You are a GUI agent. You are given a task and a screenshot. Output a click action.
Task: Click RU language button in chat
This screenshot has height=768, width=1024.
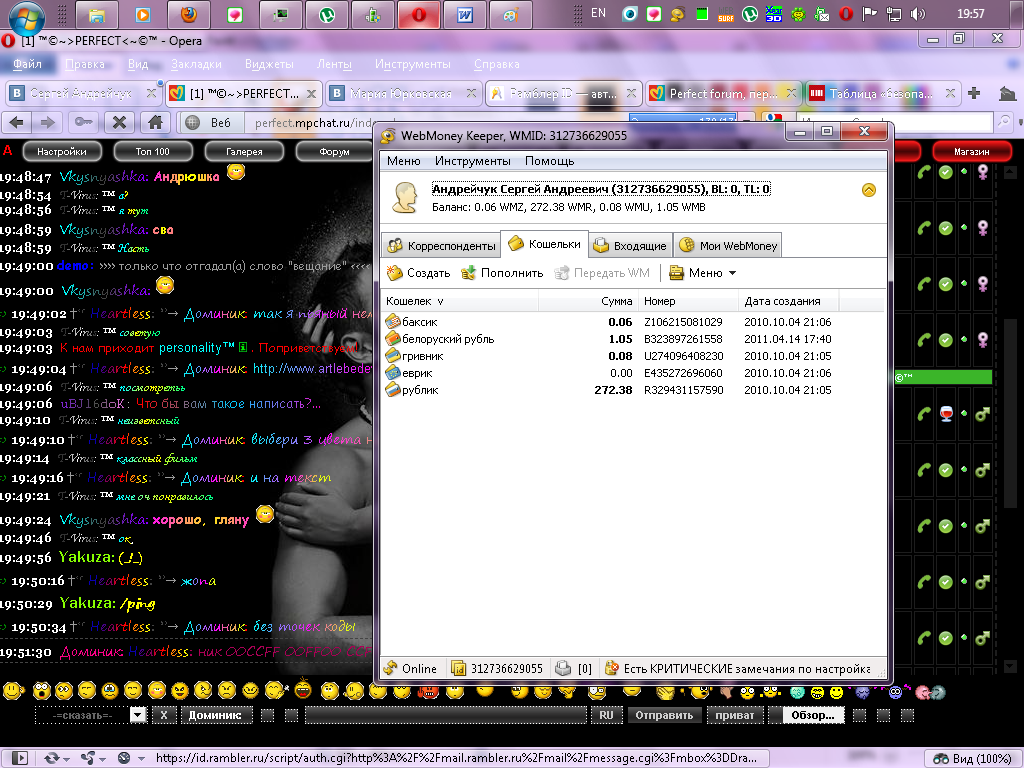[606, 716]
